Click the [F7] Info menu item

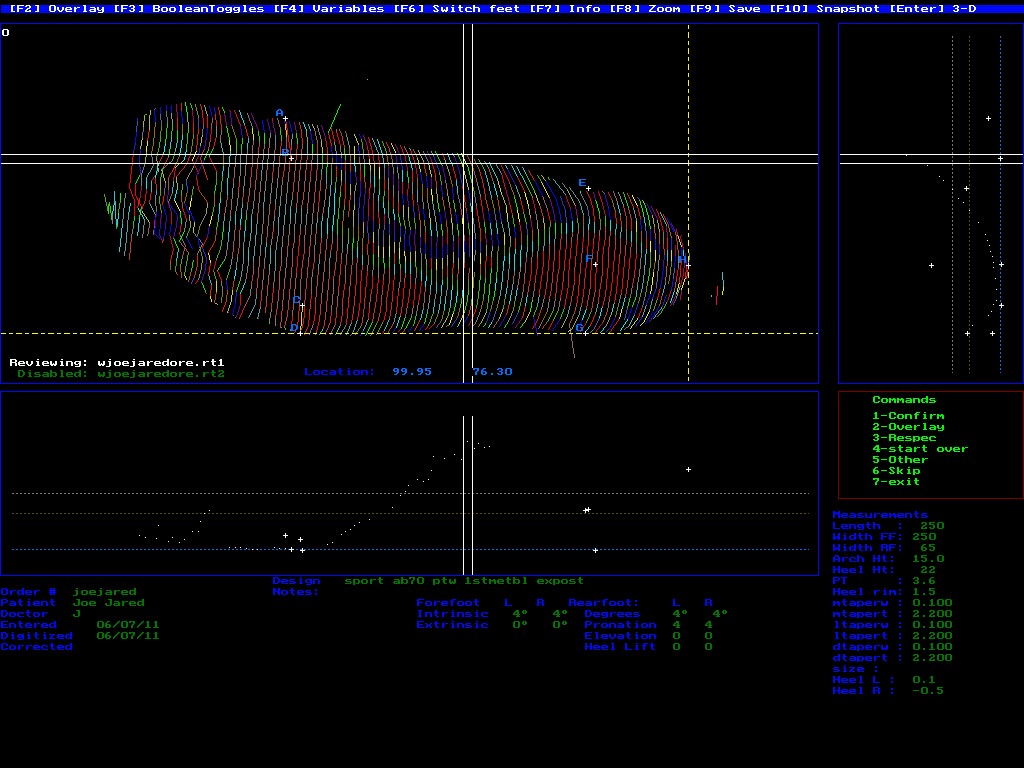(x=565, y=8)
